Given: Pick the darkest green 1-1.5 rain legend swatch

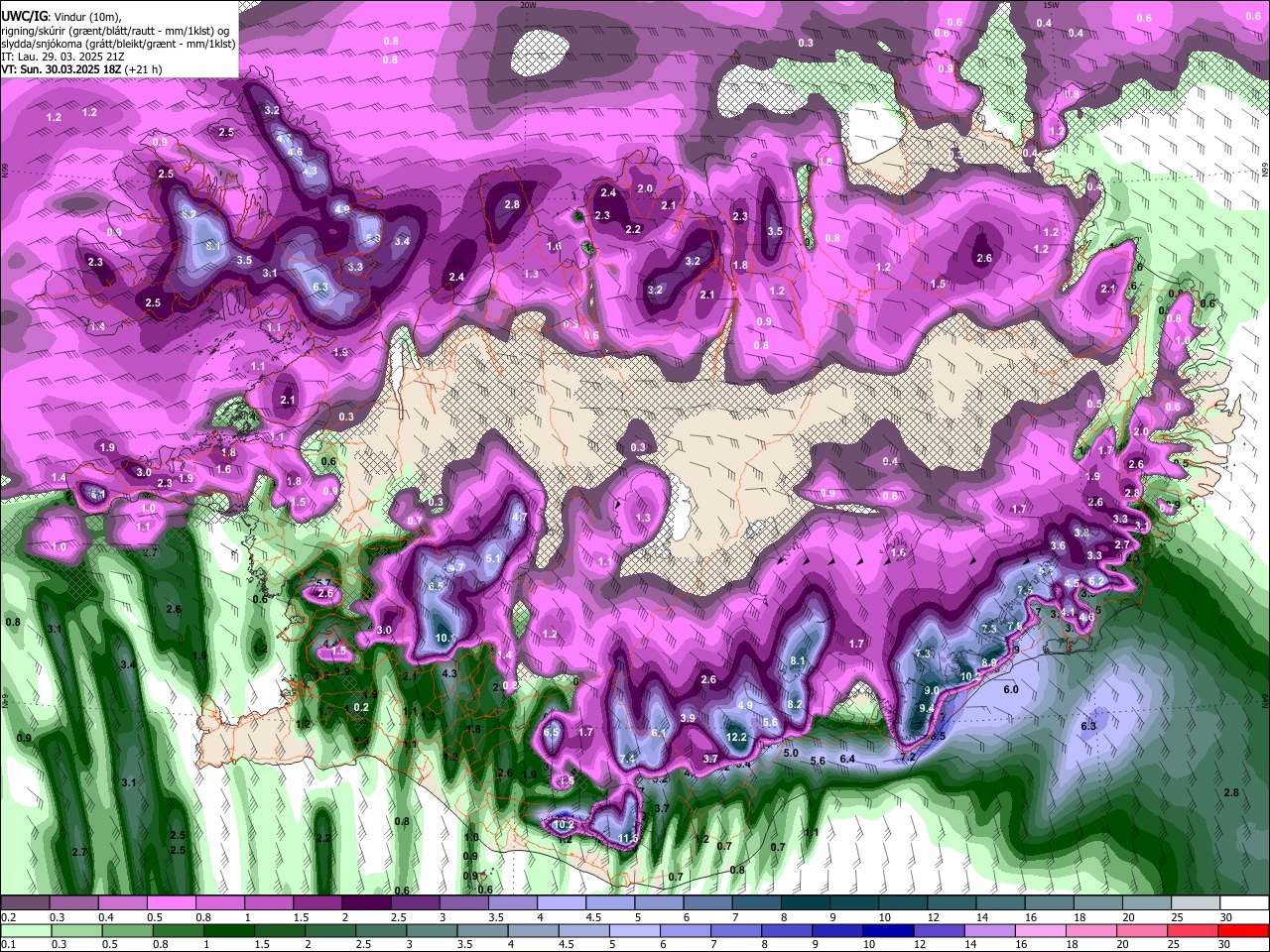Looking at the screenshot, I should pyautogui.click(x=228, y=930).
